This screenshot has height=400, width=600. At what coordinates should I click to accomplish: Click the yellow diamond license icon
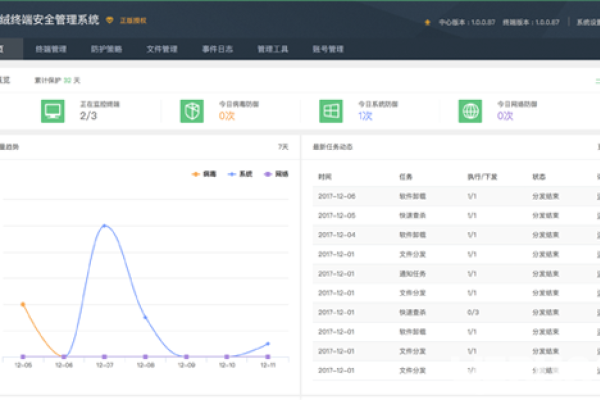(109, 20)
